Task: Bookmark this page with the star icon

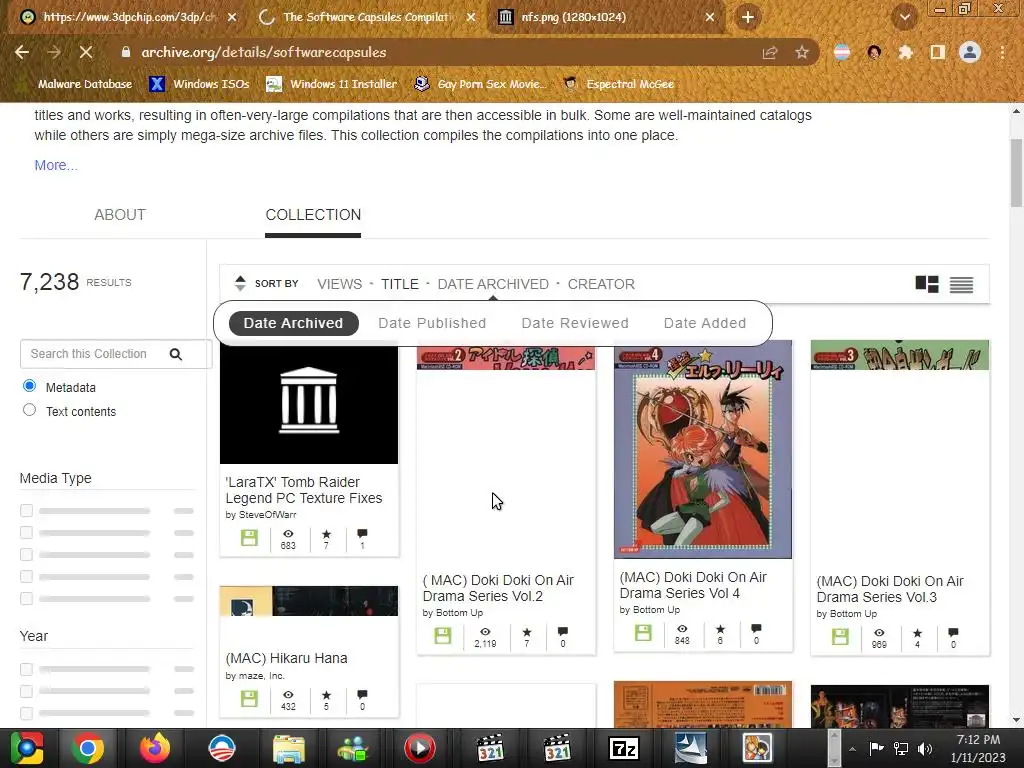Action: [802, 52]
